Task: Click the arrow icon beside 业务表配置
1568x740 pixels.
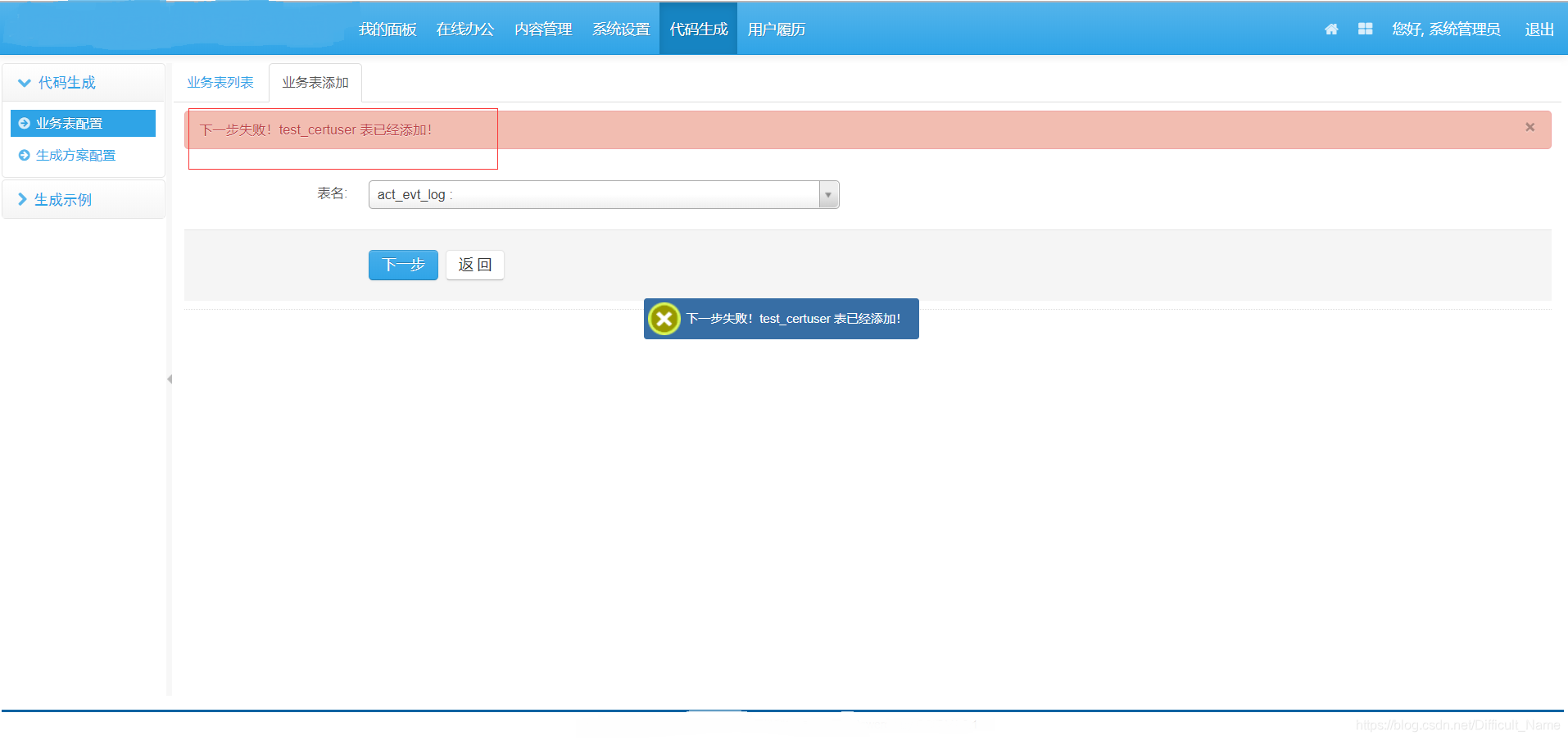Action: pyautogui.click(x=25, y=124)
